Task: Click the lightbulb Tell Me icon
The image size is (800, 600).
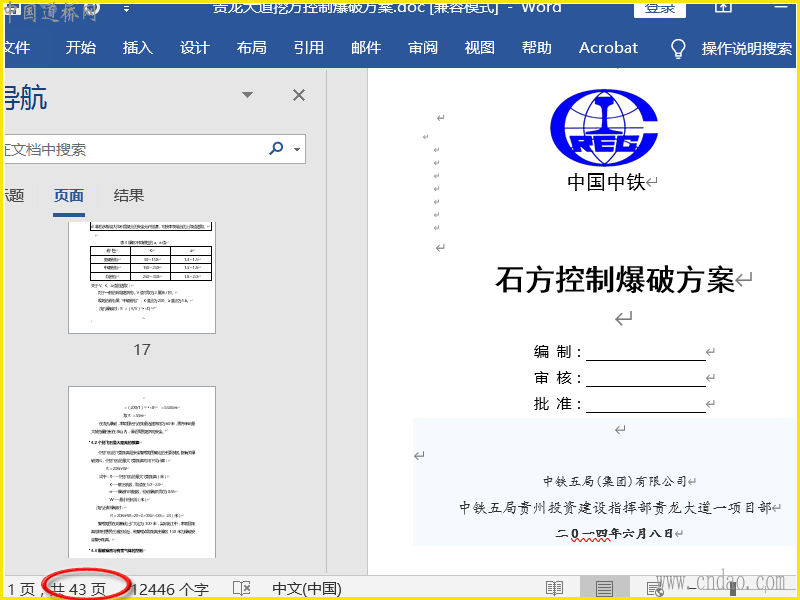Action: coord(678,48)
